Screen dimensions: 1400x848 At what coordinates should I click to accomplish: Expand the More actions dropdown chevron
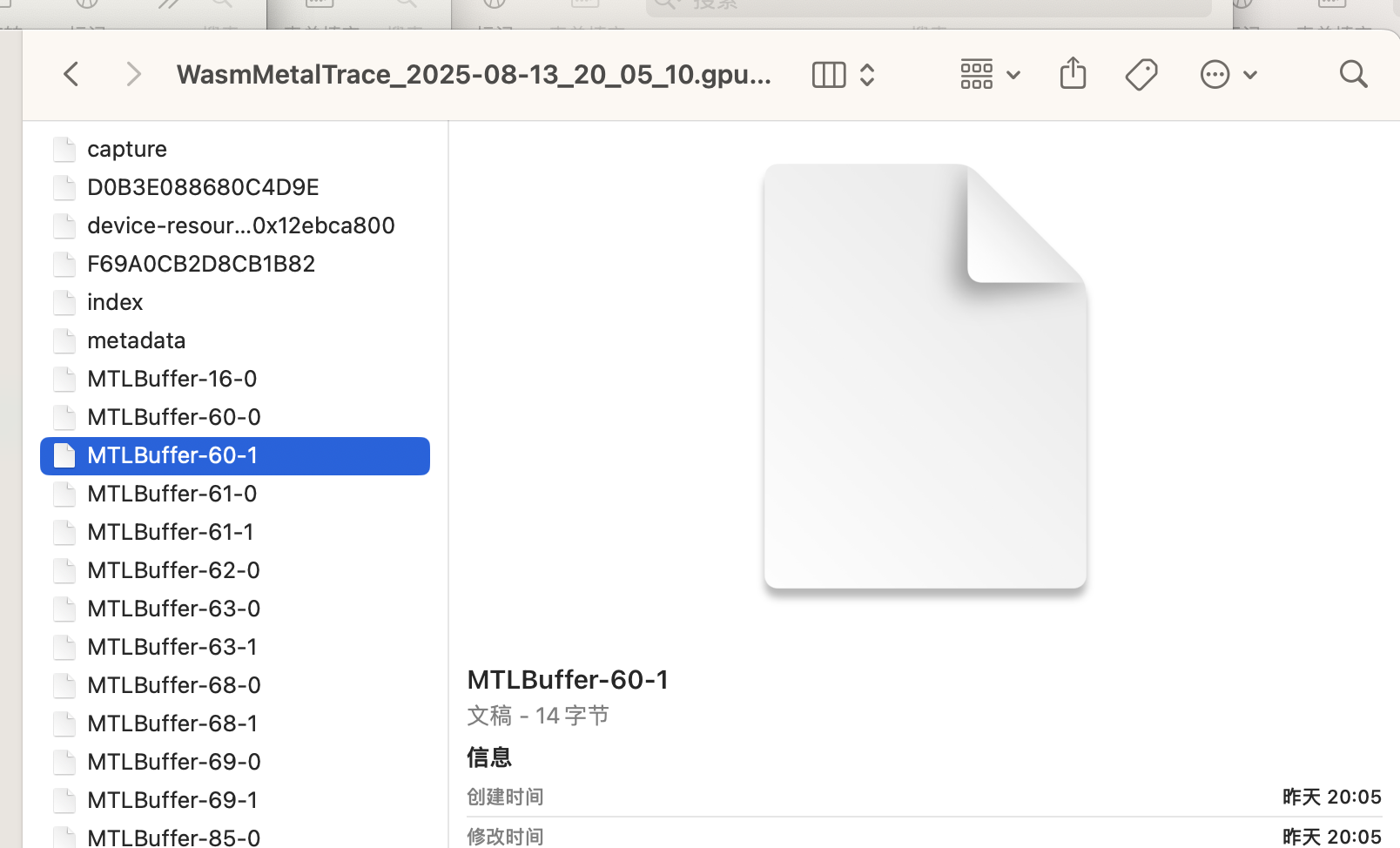tap(1250, 75)
